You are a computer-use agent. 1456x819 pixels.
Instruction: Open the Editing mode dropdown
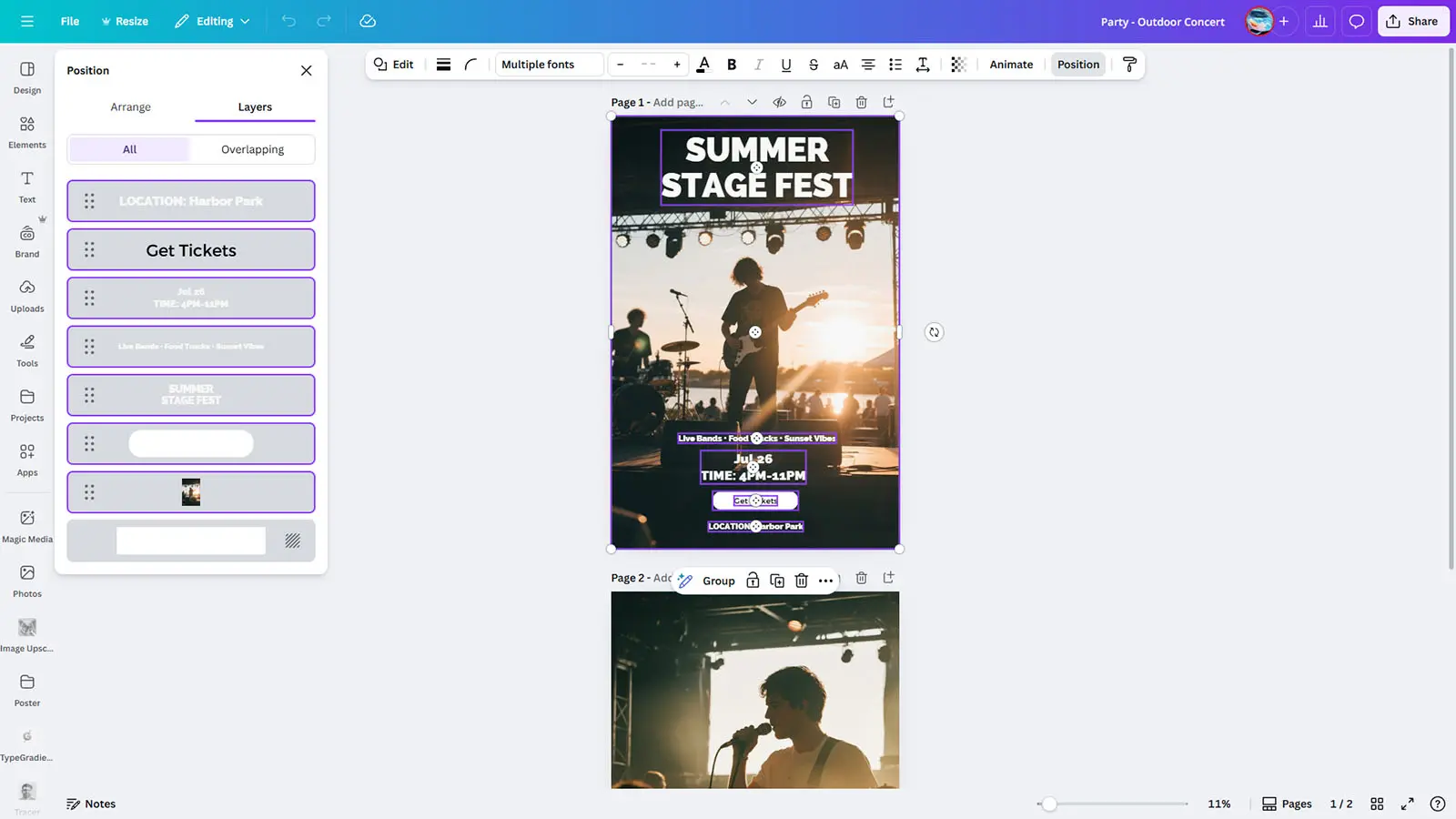(x=212, y=21)
